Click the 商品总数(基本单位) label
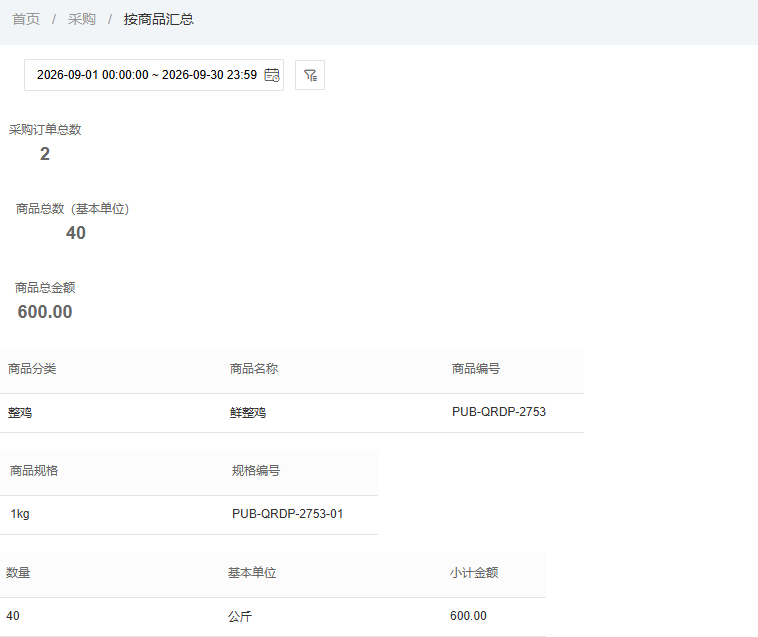 click(73, 209)
